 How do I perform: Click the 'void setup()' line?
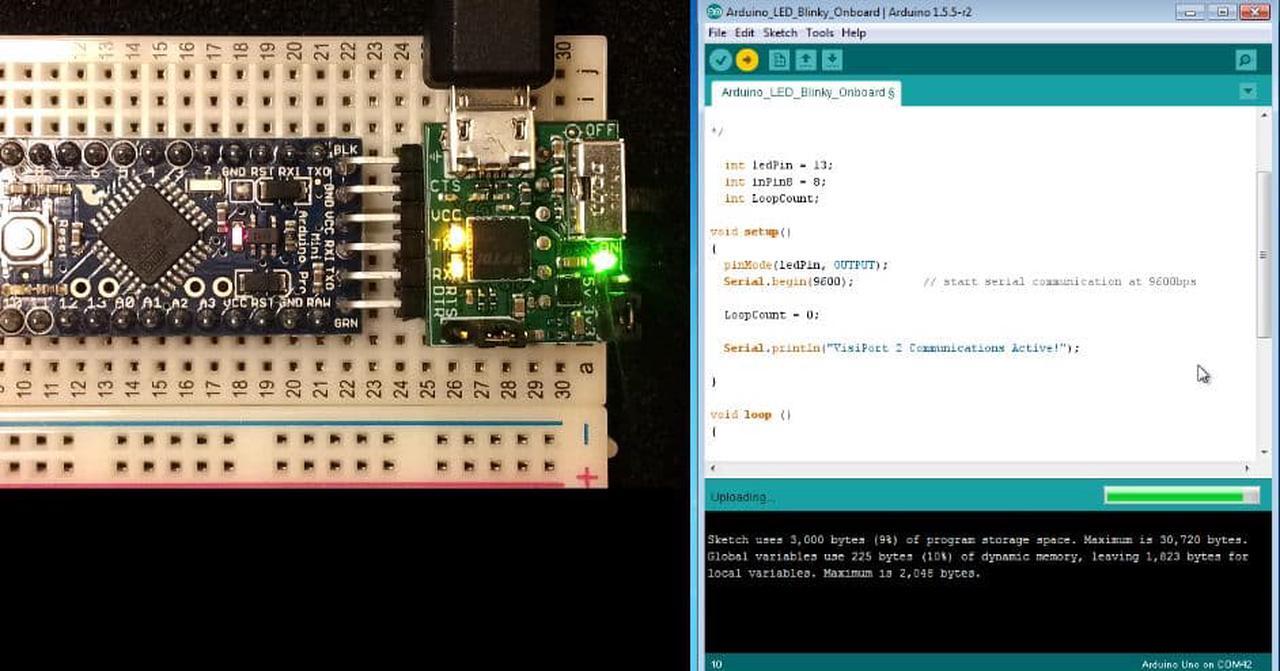coord(750,231)
